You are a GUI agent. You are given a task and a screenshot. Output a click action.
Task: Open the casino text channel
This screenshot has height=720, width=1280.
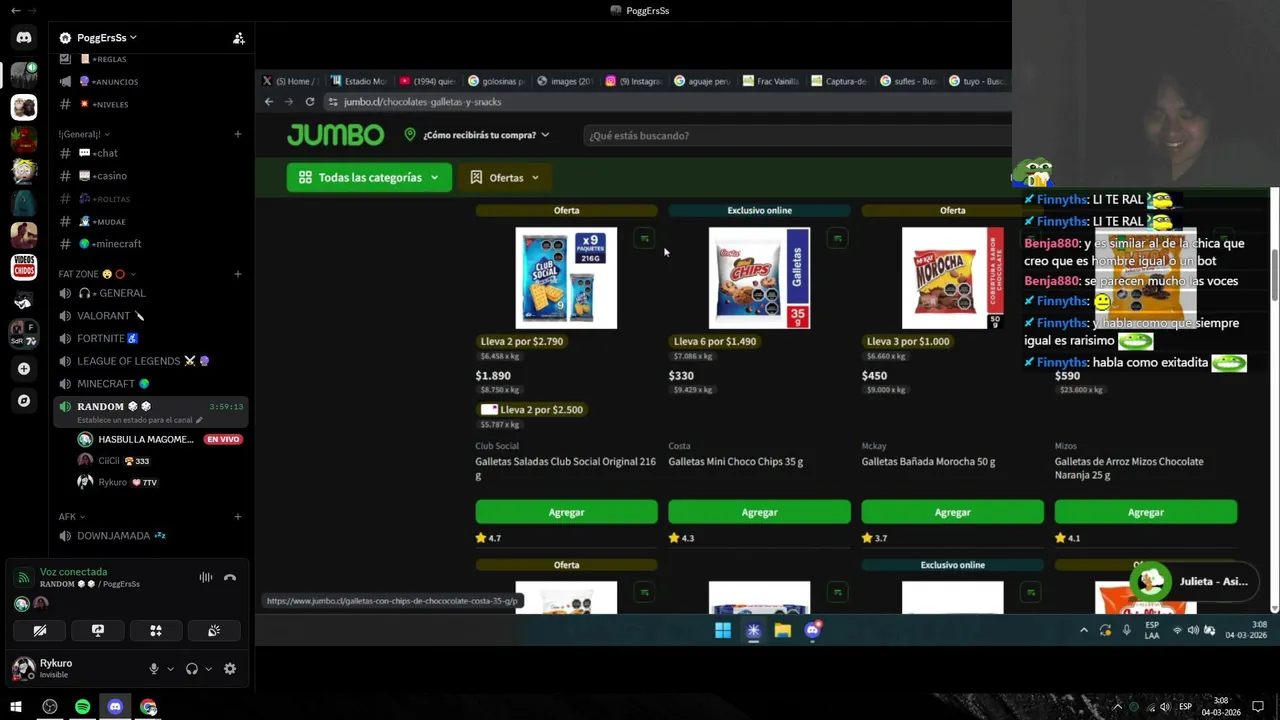pyautogui.click(x=150, y=176)
